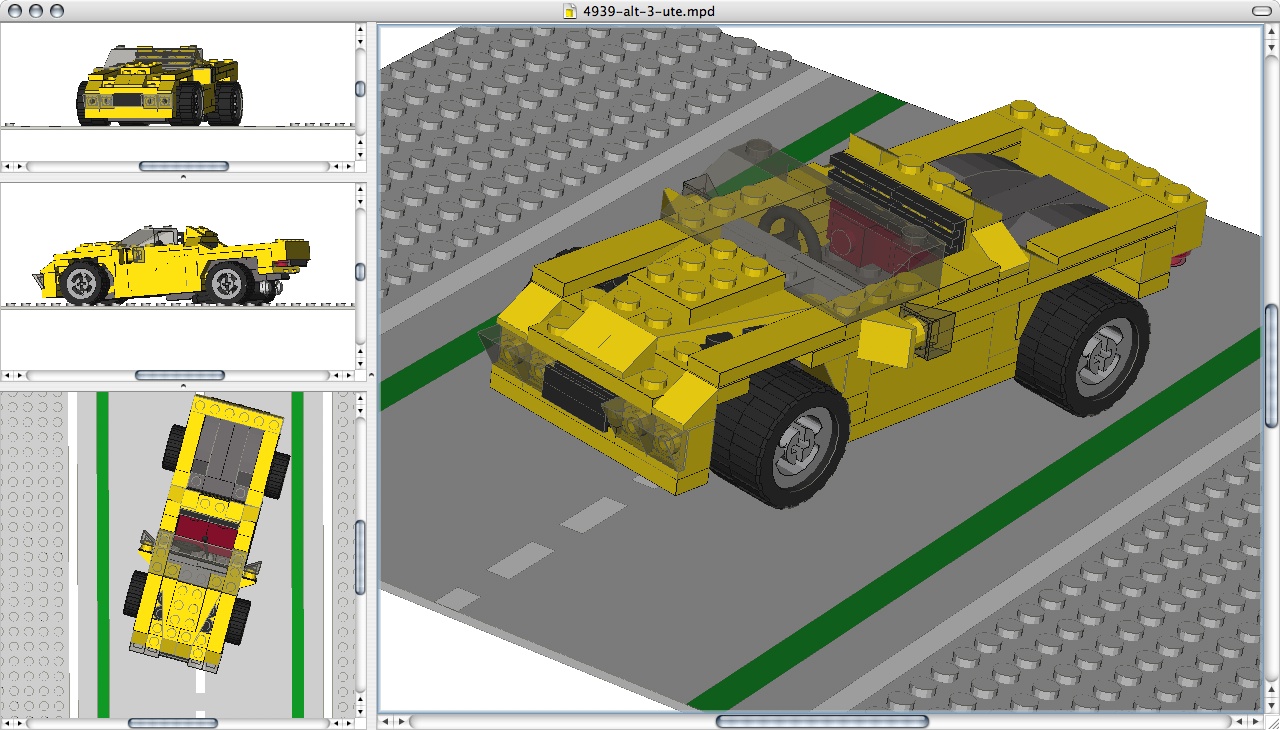Click the right scroll arrow under the main 3D viewport
The image size is (1280, 730).
coord(401,720)
